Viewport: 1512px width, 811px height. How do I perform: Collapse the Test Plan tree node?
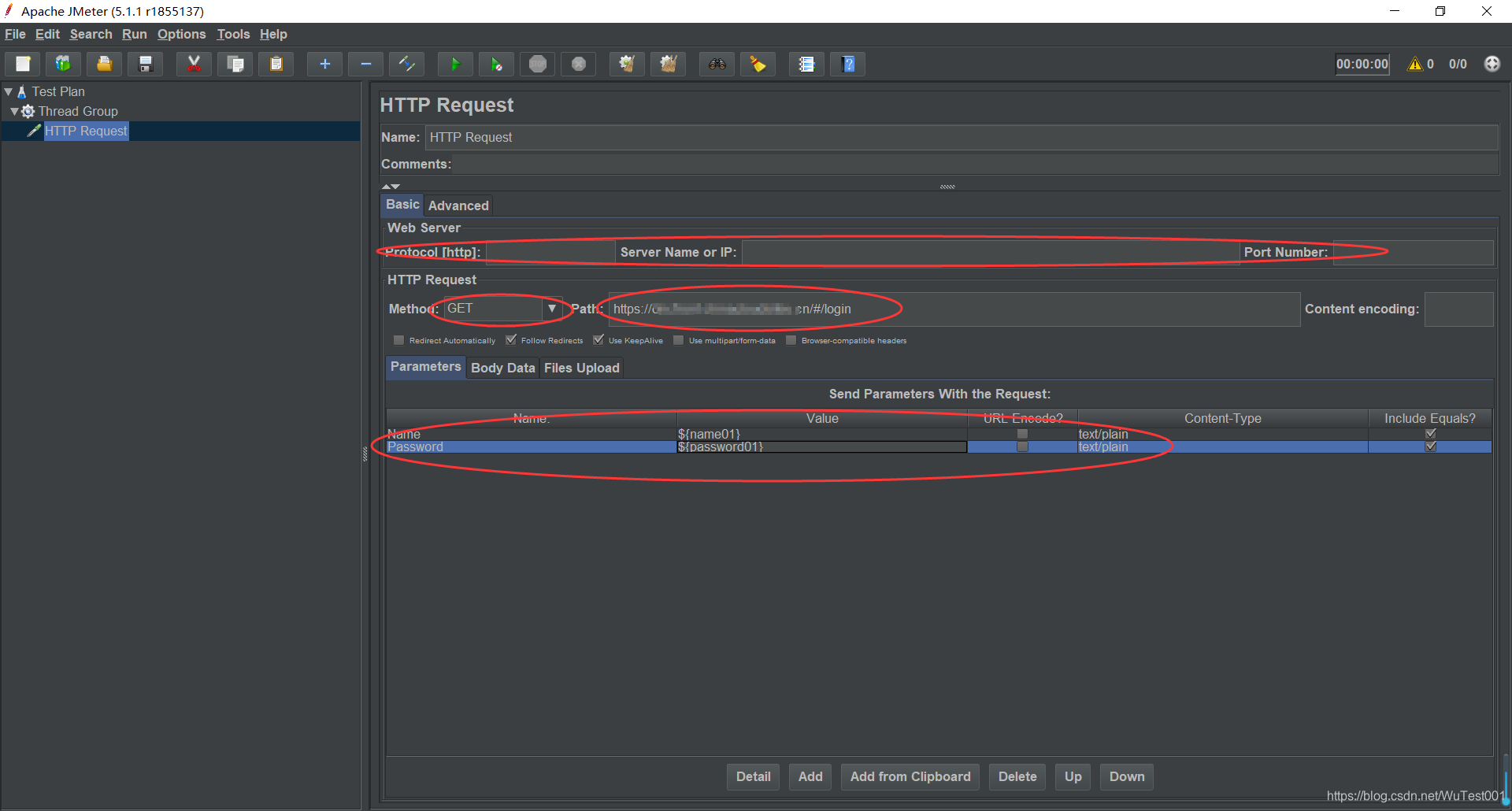pos(8,91)
